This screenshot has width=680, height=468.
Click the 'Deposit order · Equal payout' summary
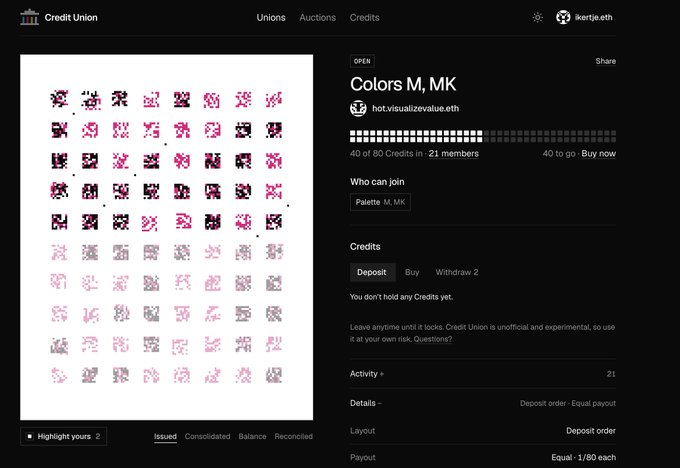click(568, 403)
